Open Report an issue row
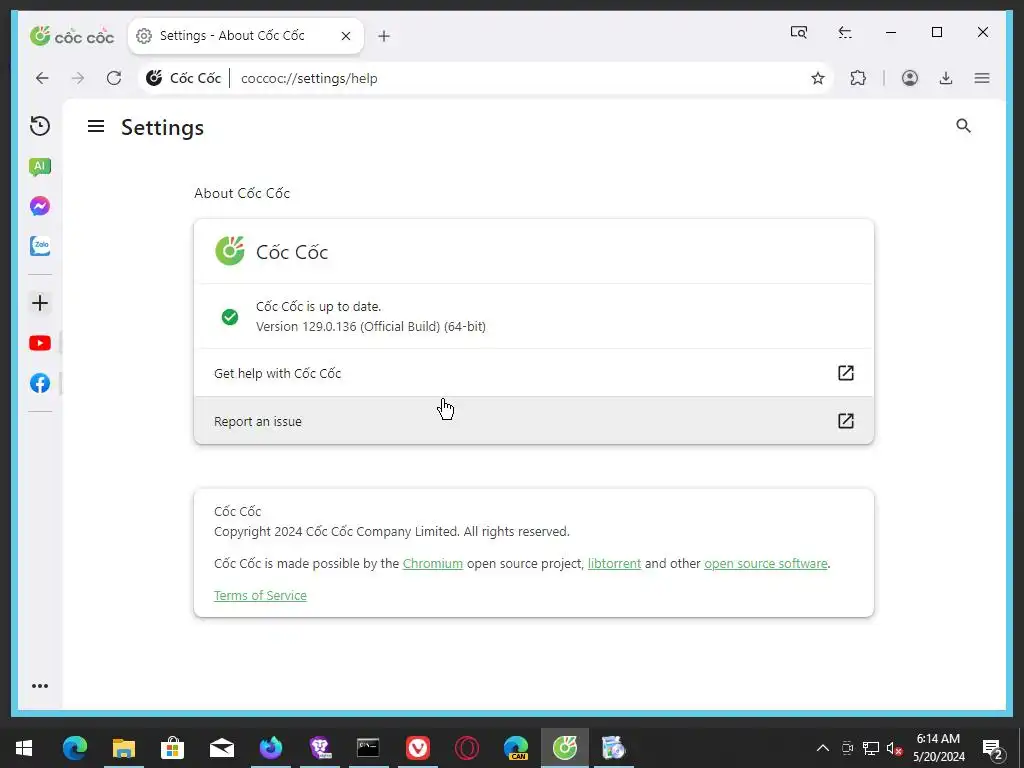Screen dimensions: 1024x768 point(534,421)
